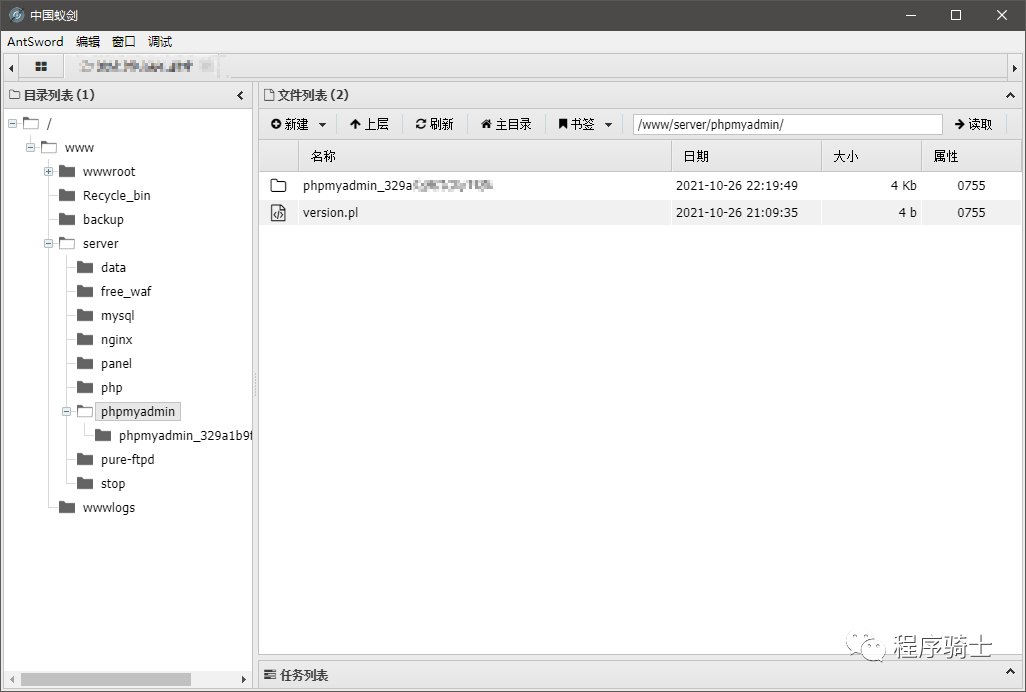Viewport: 1026px width, 692px height.
Task: Select the phpmyadmin_329a folder icon in file list
Action: pos(278,186)
